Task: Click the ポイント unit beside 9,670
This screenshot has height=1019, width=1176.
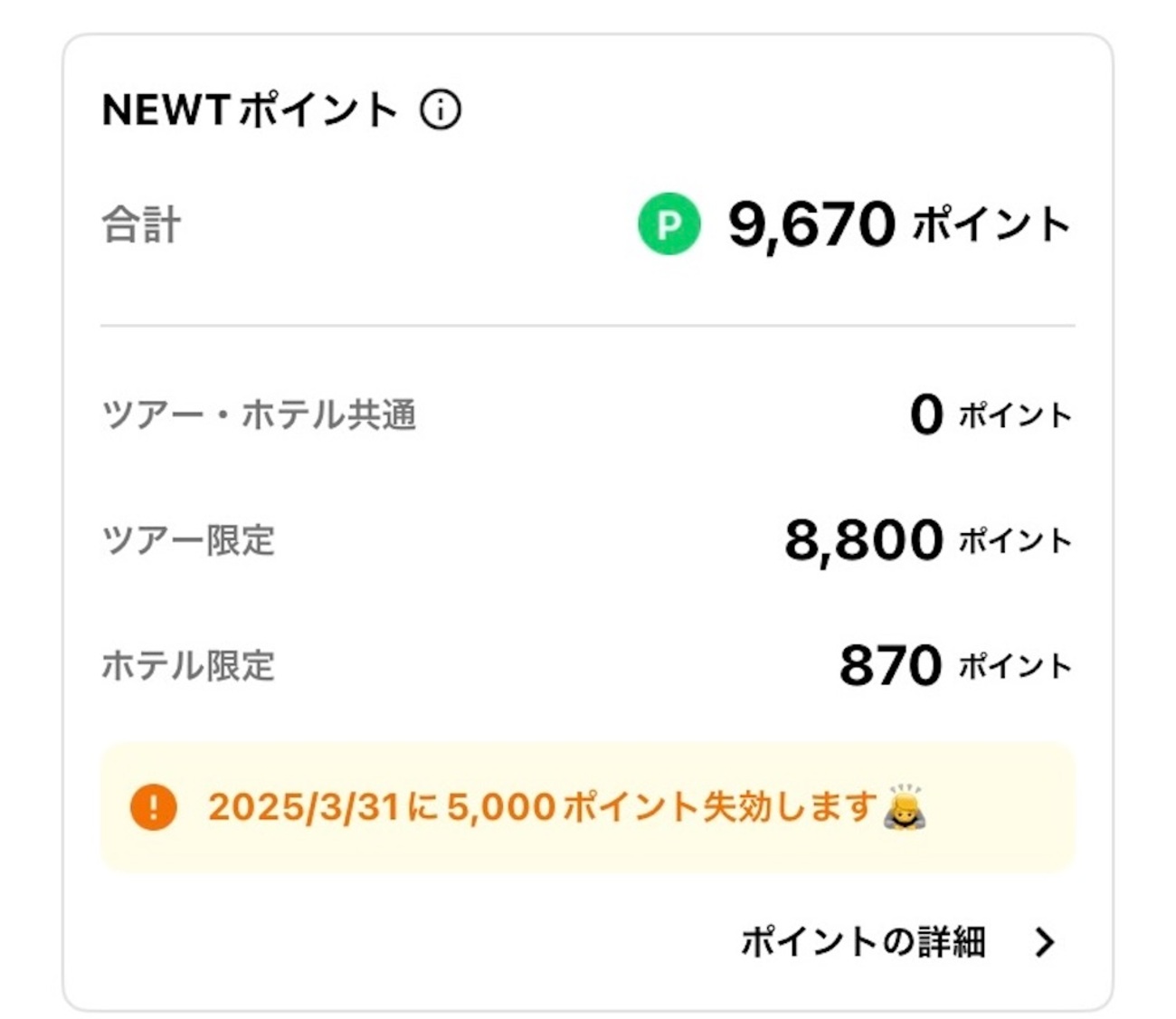Action: click(x=991, y=224)
